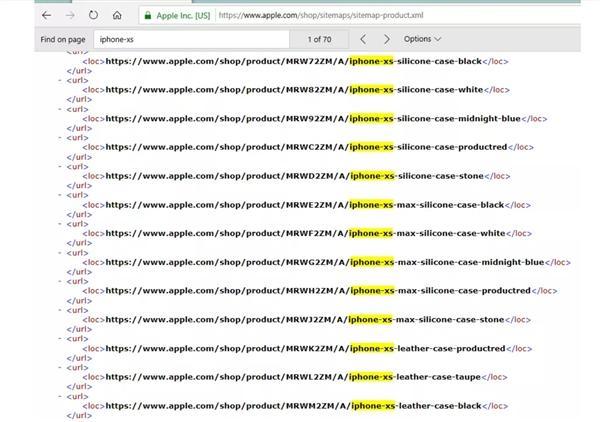Collapse url node above MRWC2ZM productred entry

click(60, 138)
